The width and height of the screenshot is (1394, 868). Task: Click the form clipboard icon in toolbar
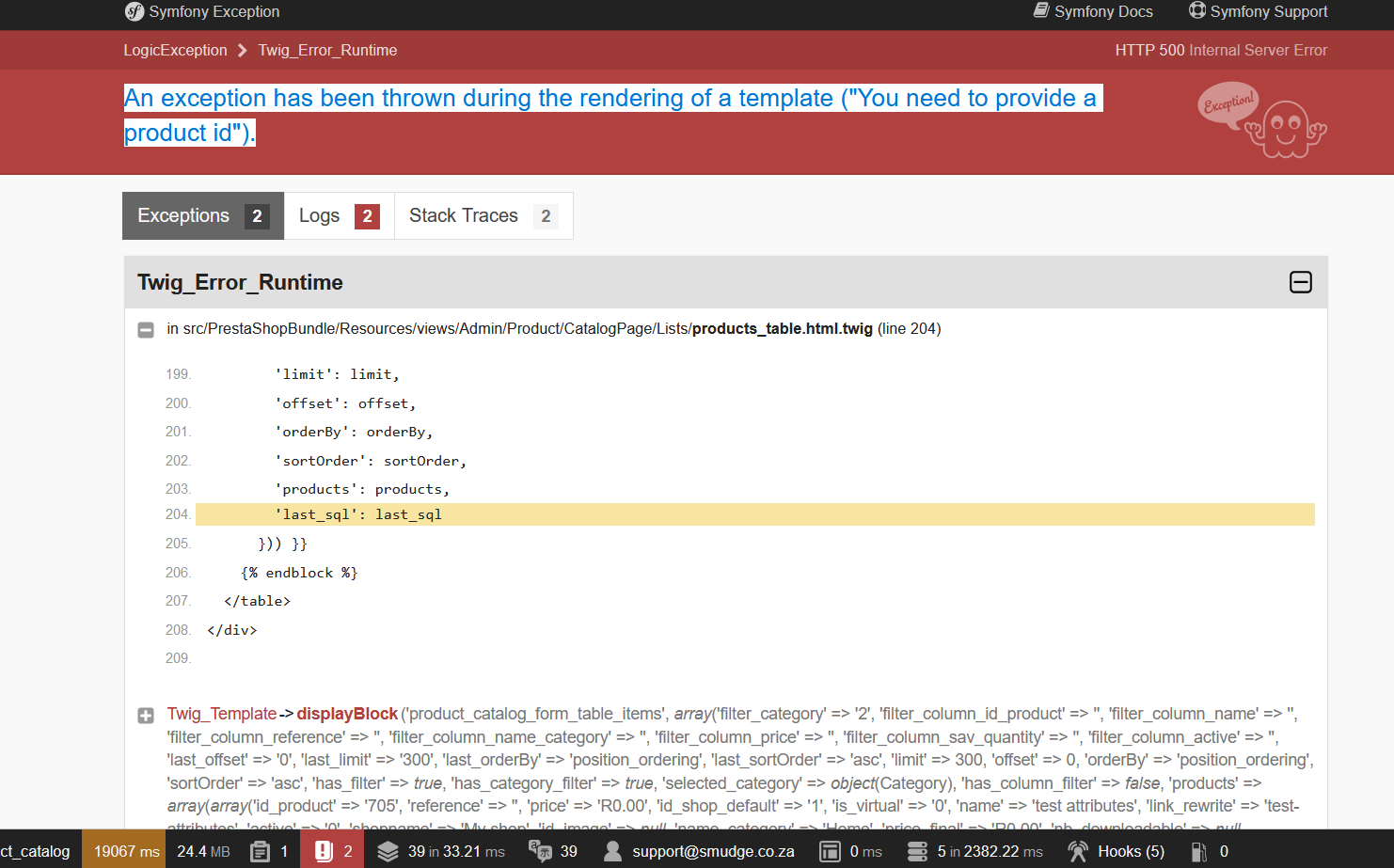(261, 851)
